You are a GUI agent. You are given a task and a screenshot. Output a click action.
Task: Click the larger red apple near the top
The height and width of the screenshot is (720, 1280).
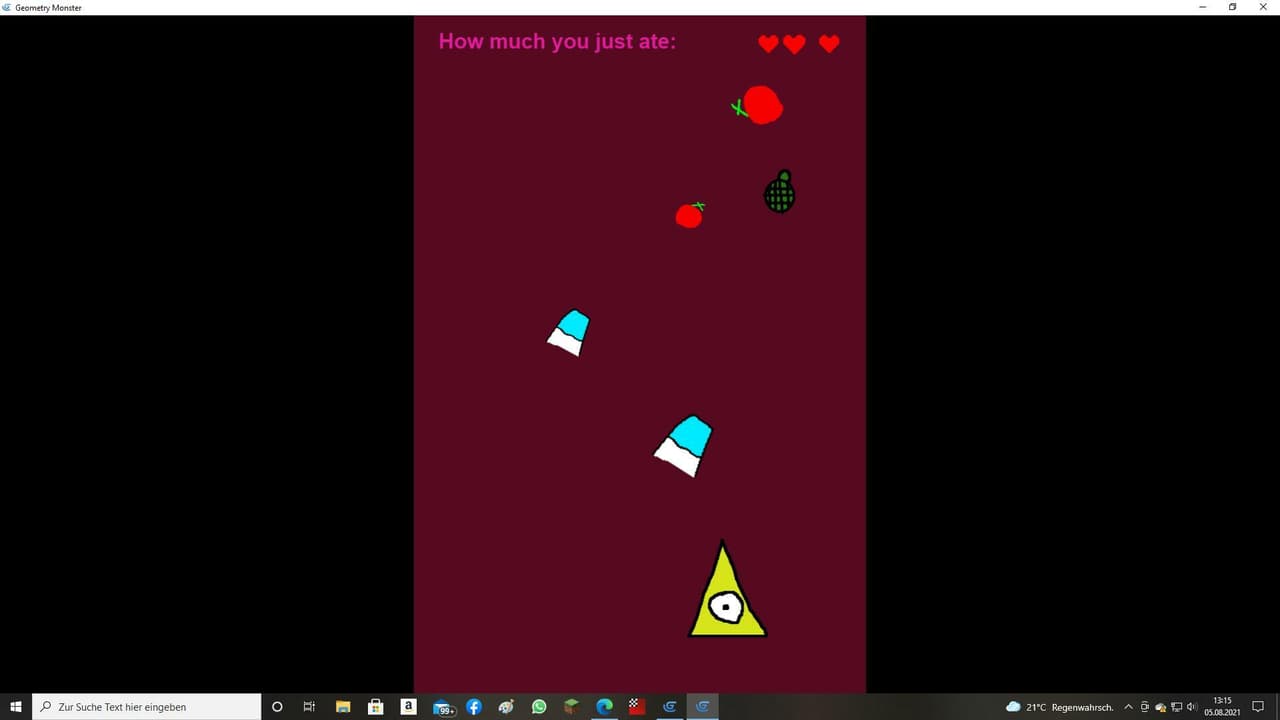pos(759,105)
